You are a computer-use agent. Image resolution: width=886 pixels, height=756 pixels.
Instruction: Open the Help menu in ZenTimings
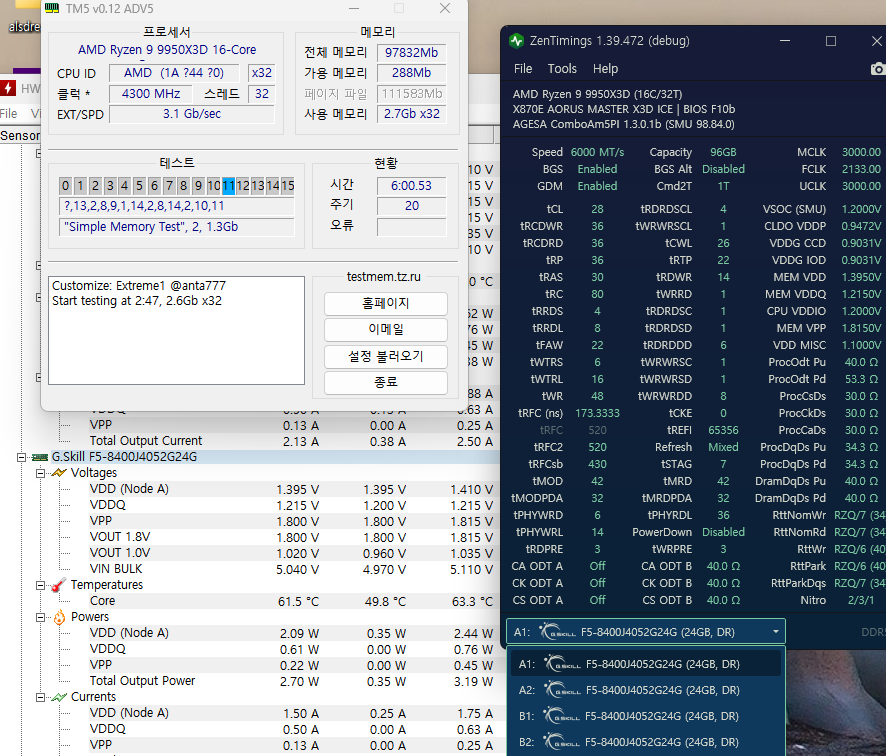click(605, 69)
